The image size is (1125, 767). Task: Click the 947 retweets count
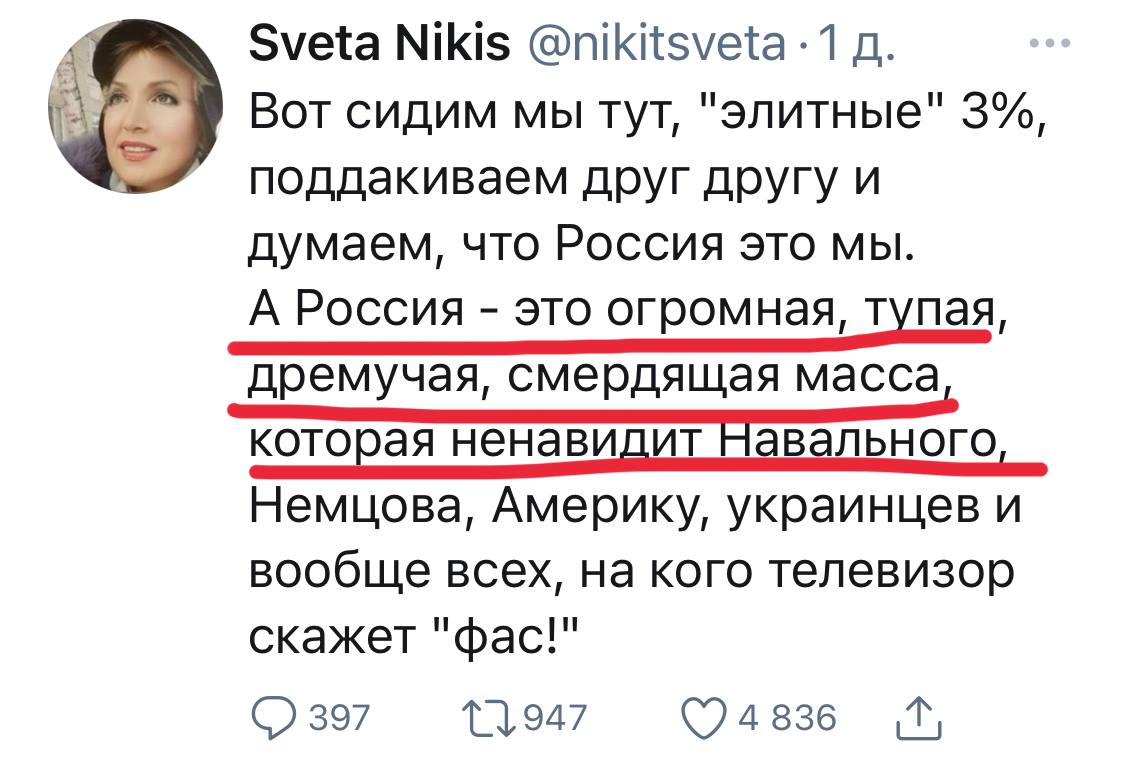(556, 718)
